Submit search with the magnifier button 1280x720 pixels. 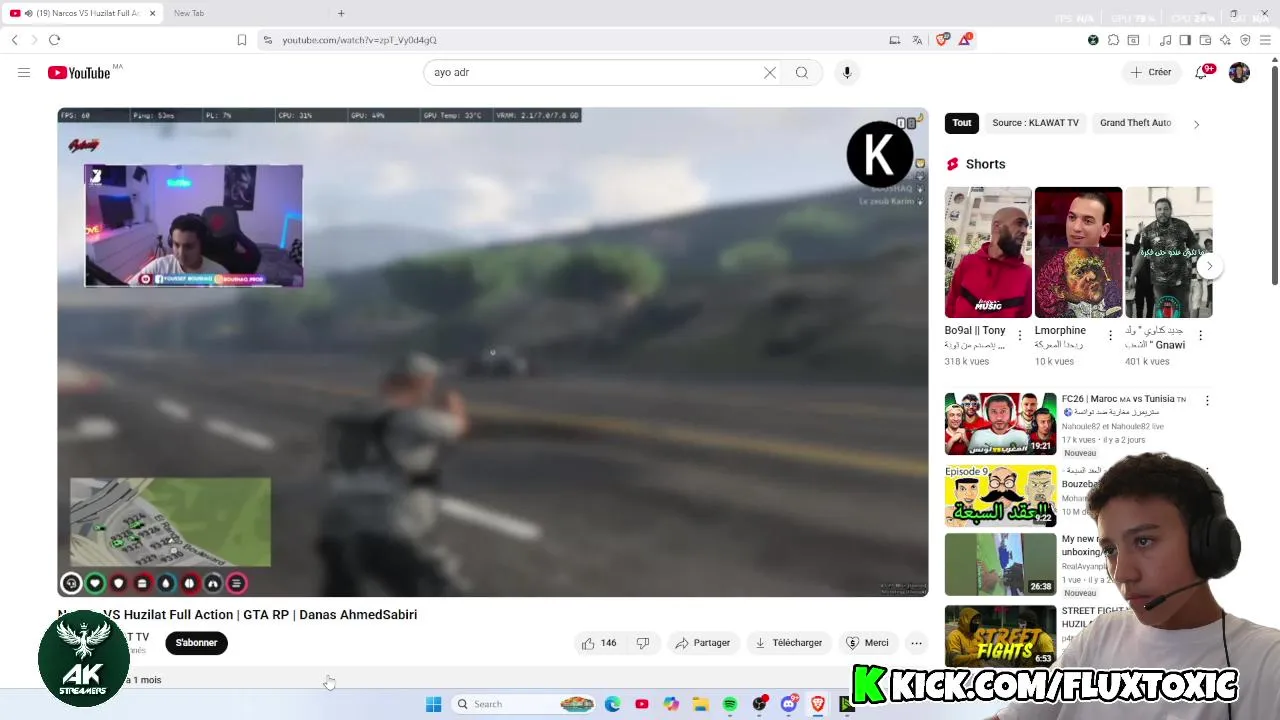click(x=802, y=72)
